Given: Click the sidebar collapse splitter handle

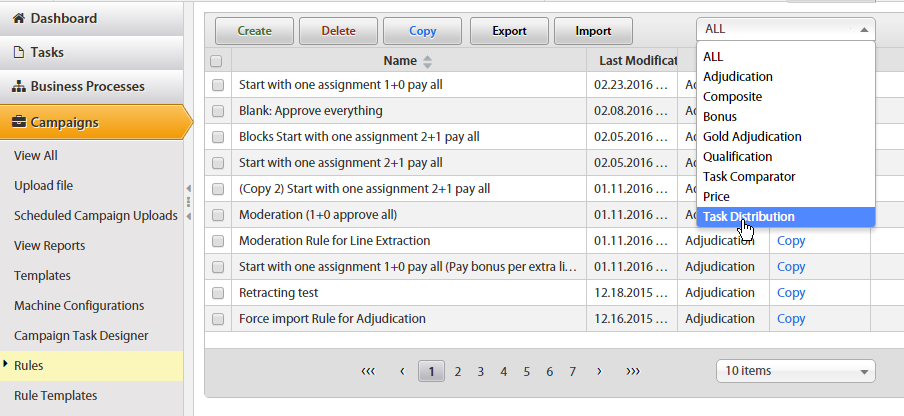Looking at the screenshot, I should tap(189, 202).
